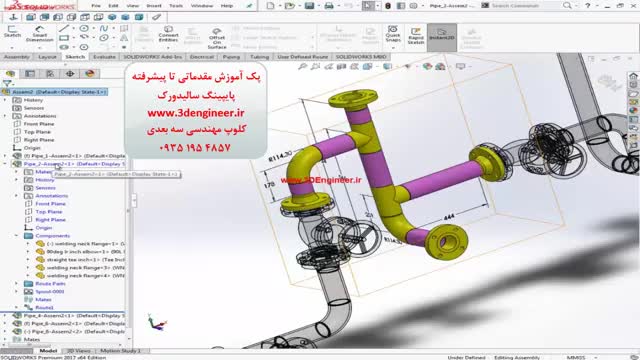Expand the Pipe_4-Assem2<1> node
Image resolution: width=640 pixels, height=360 pixels.
[5, 316]
